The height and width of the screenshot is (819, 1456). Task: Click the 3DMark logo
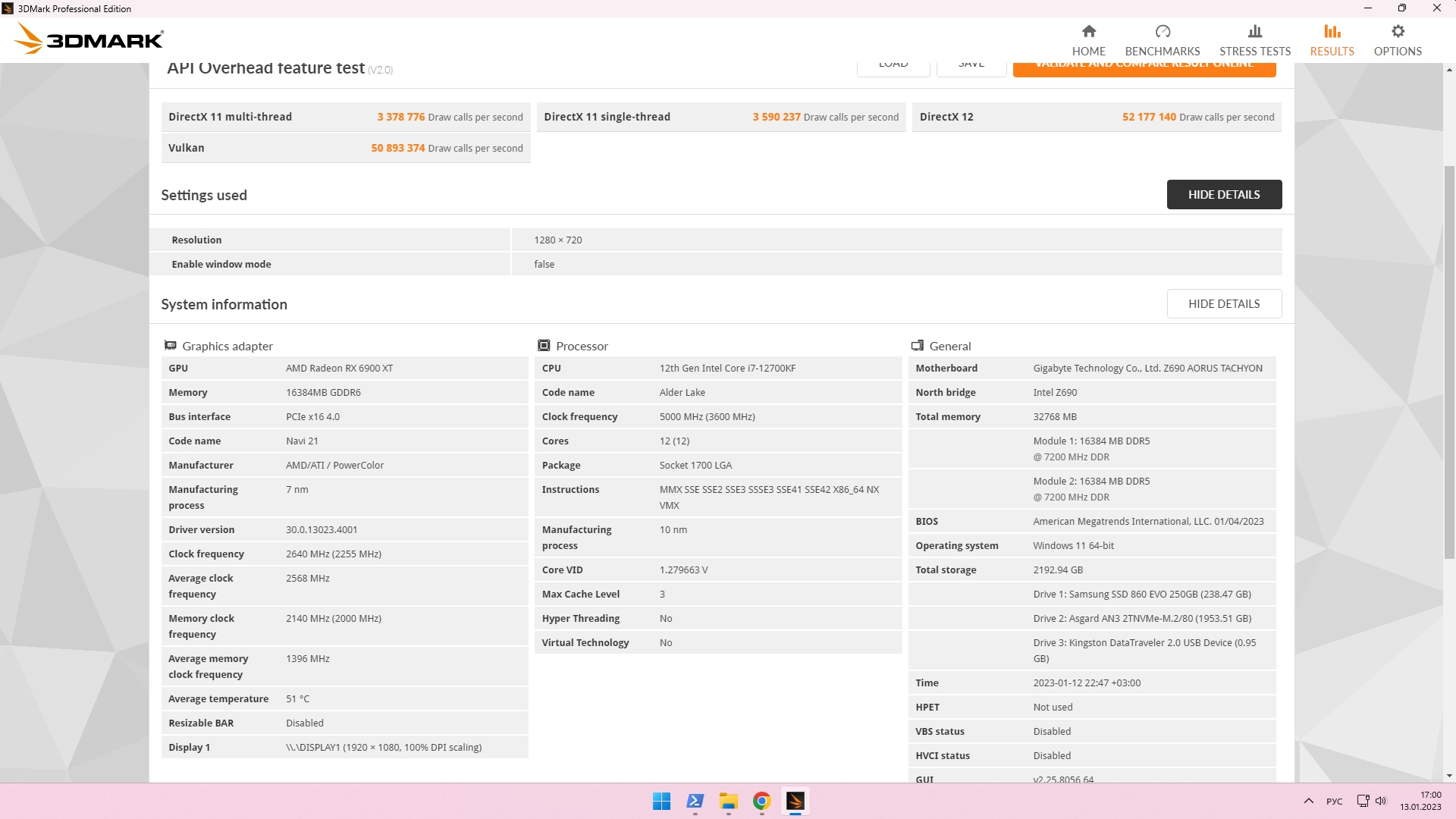point(89,39)
